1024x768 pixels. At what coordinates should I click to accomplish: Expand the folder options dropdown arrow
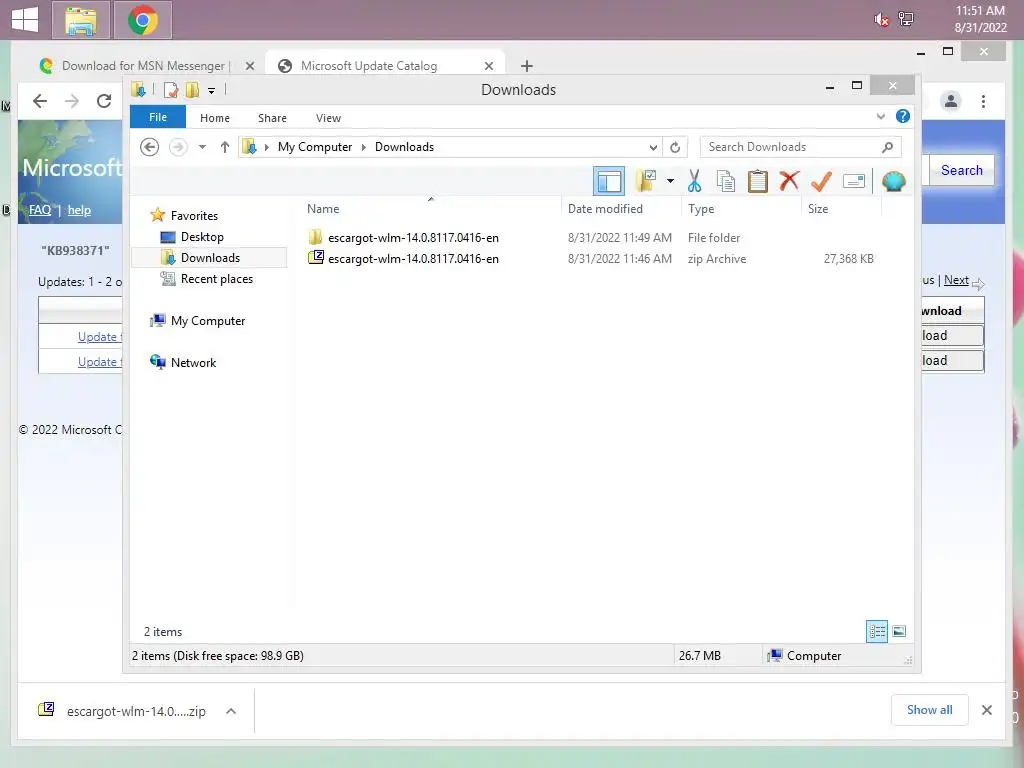click(670, 181)
